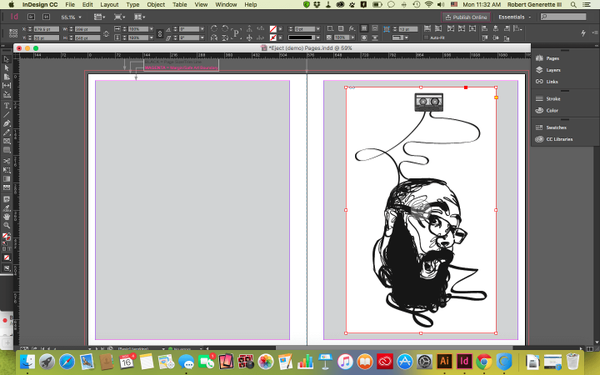
Task: Click the width W input field
Action: click(x=87, y=29)
